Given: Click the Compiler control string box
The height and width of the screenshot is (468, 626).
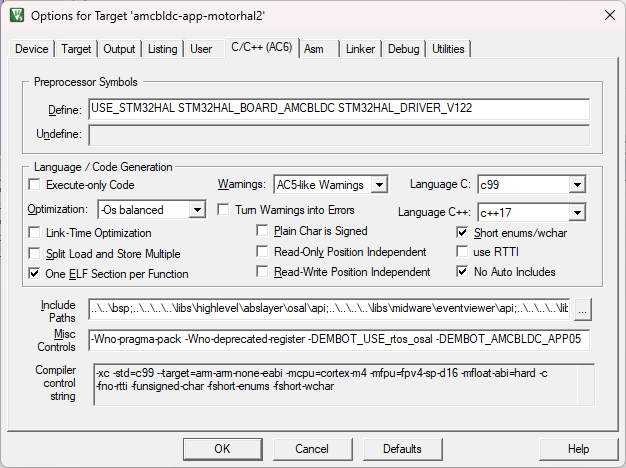Looking at the screenshot, I should tap(344, 385).
